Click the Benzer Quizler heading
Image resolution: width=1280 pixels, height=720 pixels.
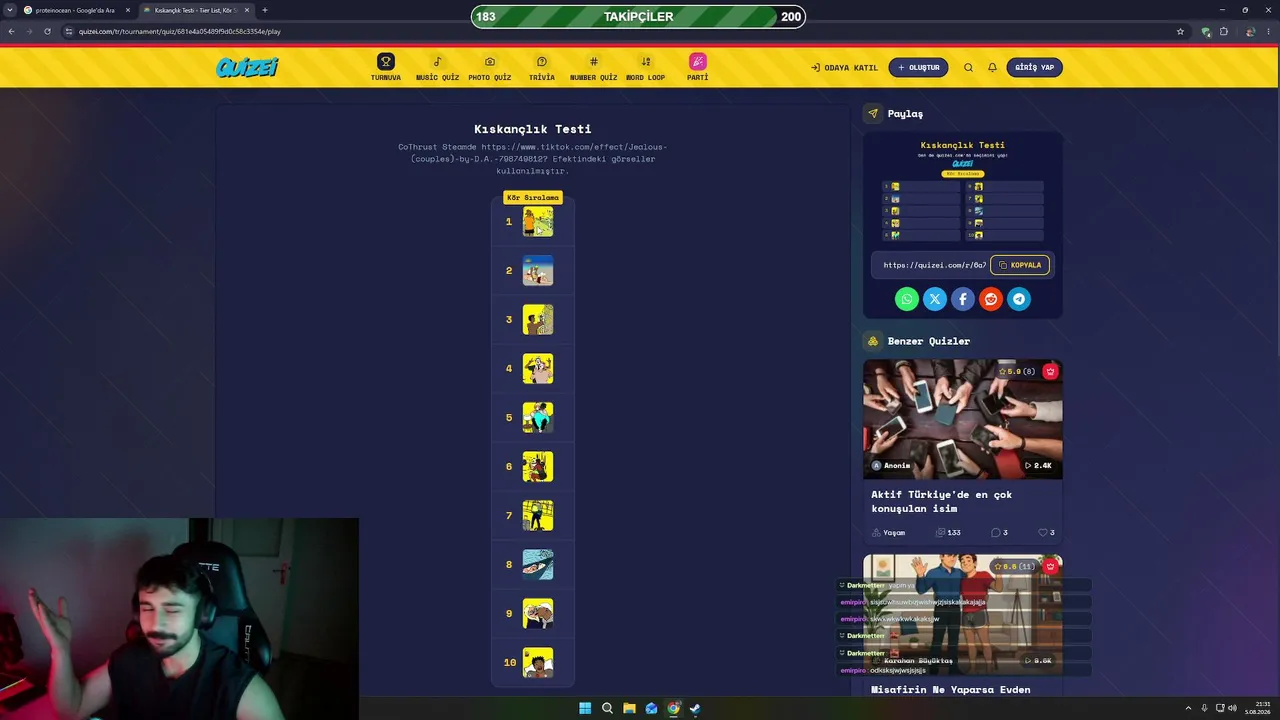point(929,341)
